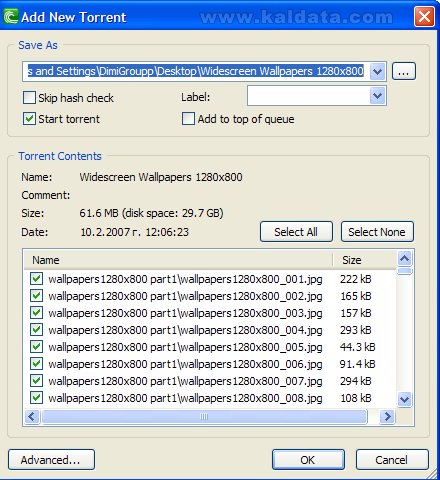The width and height of the screenshot is (440, 480).
Task: Uncheck wallpapers1280x800_007.jpg file
Action: click(x=36, y=381)
